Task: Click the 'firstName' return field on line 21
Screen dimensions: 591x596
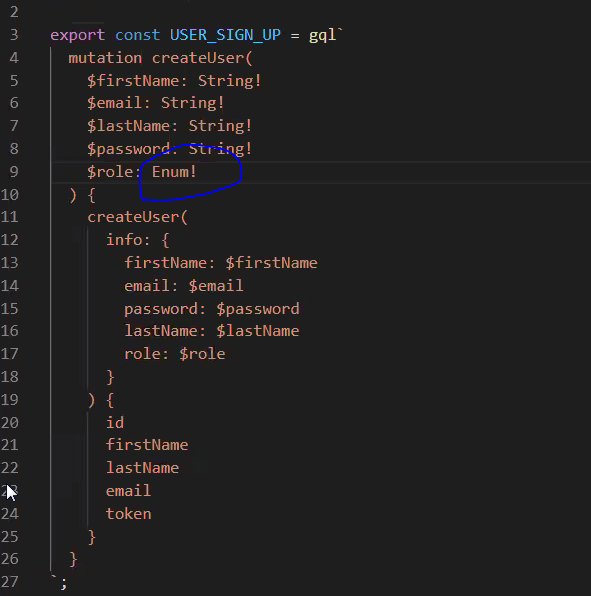Action: coord(147,445)
